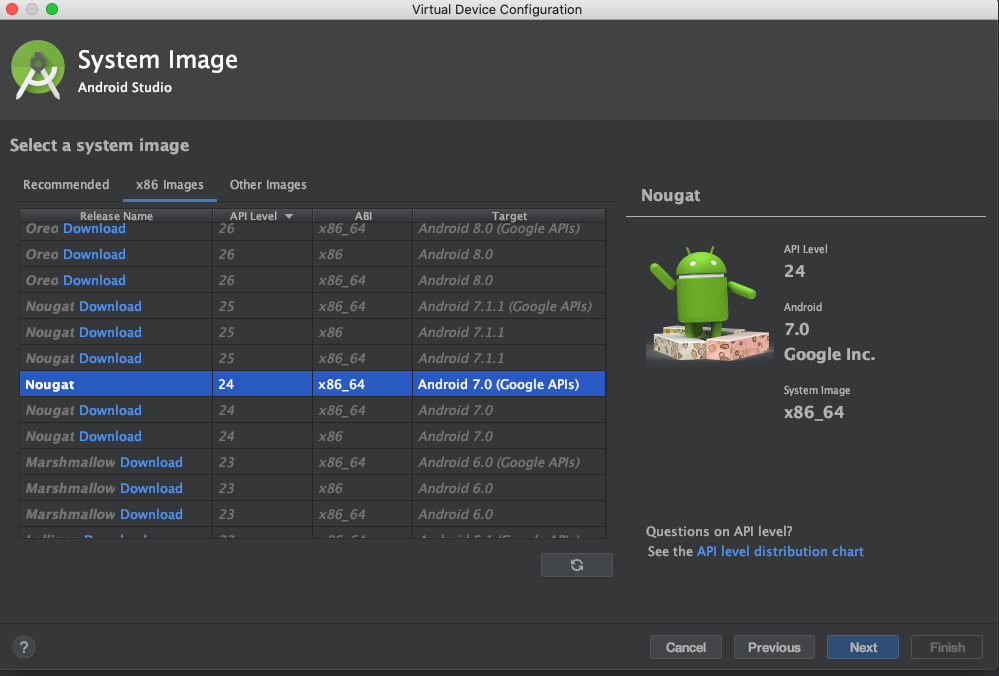Click the refresh system images button
The height and width of the screenshot is (676, 999).
click(x=577, y=565)
